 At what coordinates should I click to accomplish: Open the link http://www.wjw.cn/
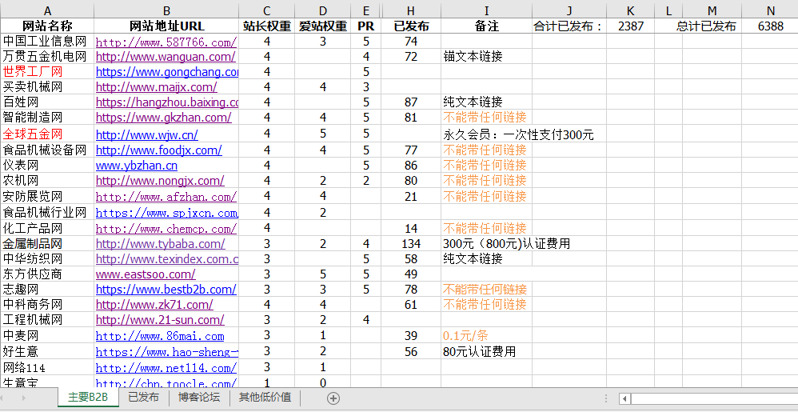click(147, 135)
